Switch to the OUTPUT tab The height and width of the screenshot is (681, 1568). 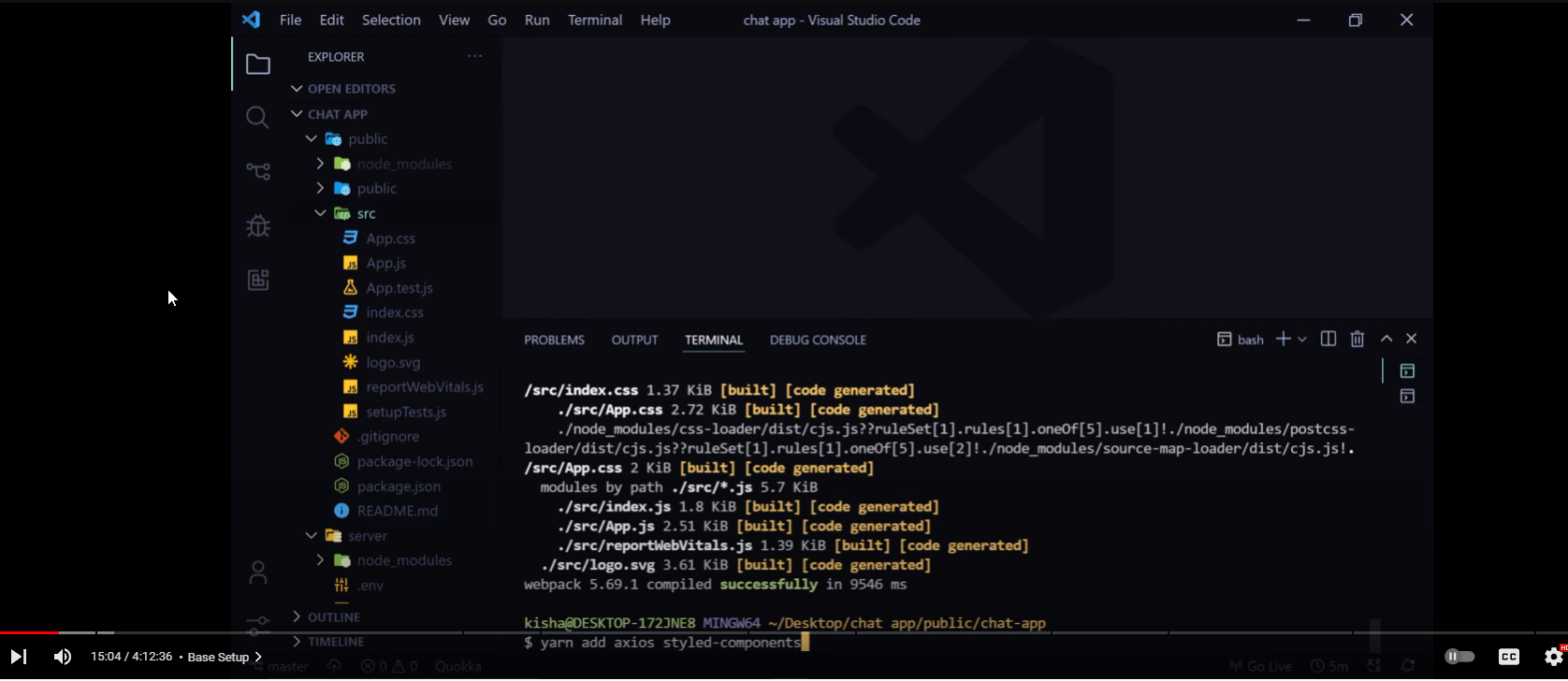(x=634, y=340)
